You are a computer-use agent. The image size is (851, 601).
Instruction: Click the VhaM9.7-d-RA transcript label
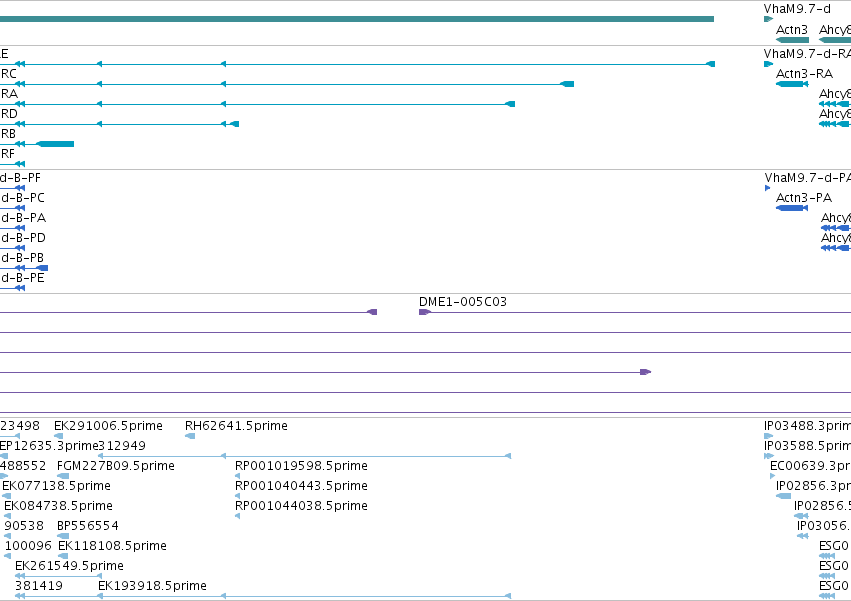(807, 54)
